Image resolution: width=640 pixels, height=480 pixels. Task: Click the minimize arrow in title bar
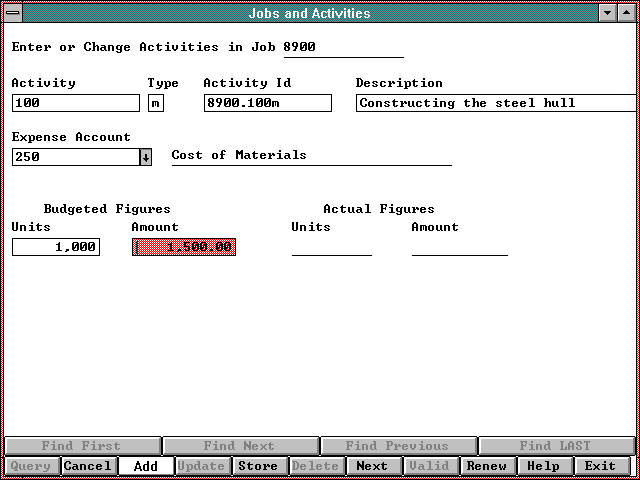(x=608, y=13)
